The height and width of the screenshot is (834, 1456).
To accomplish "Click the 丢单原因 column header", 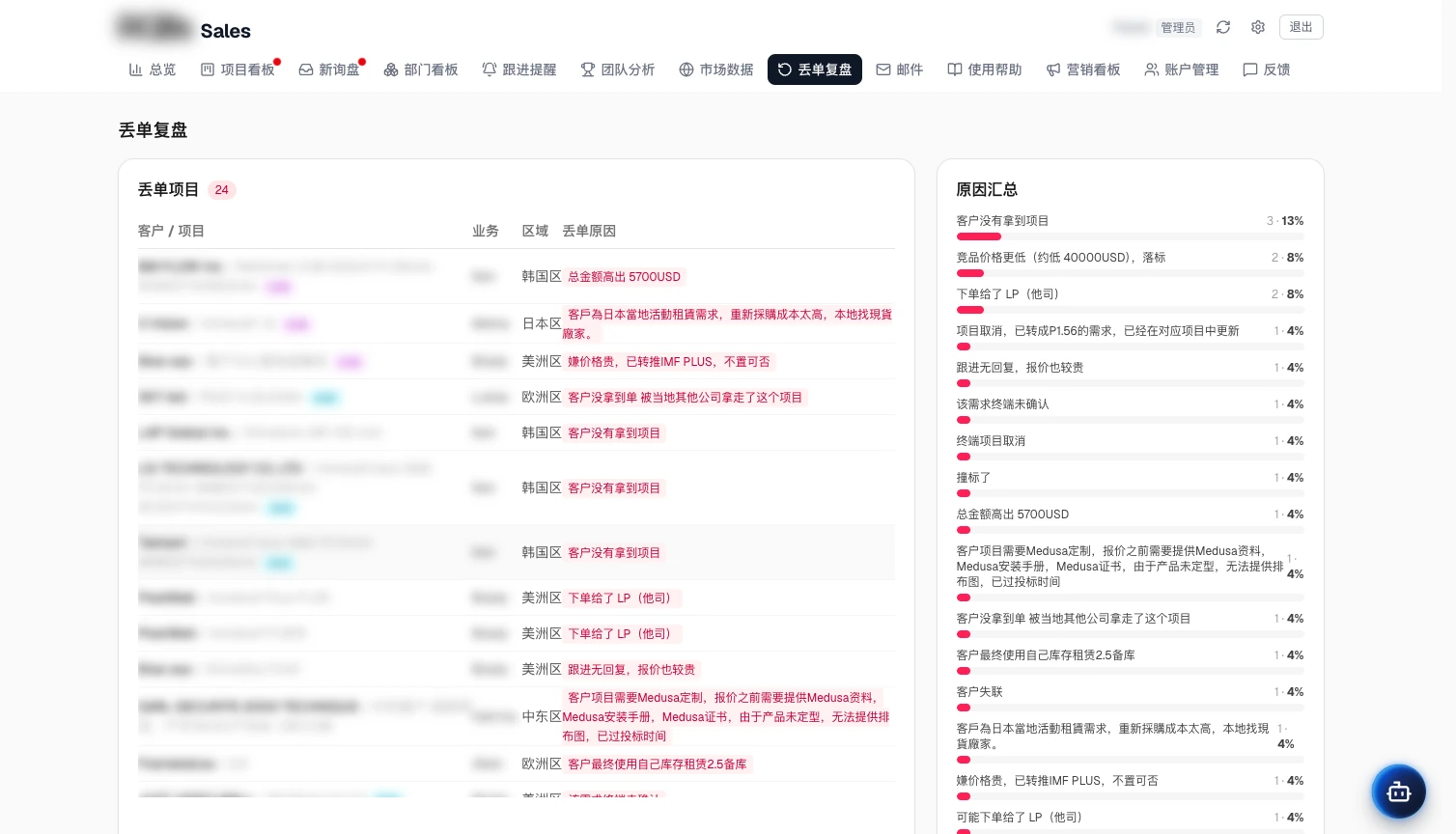I will pos(589,231).
